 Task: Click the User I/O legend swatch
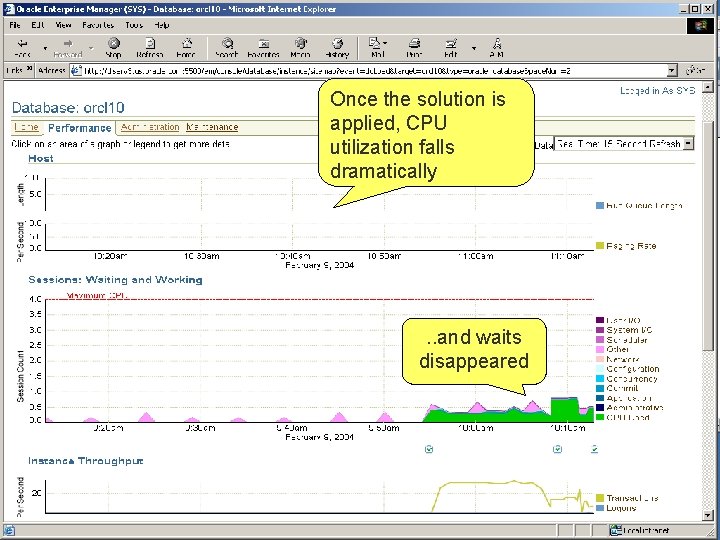click(600, 320)
